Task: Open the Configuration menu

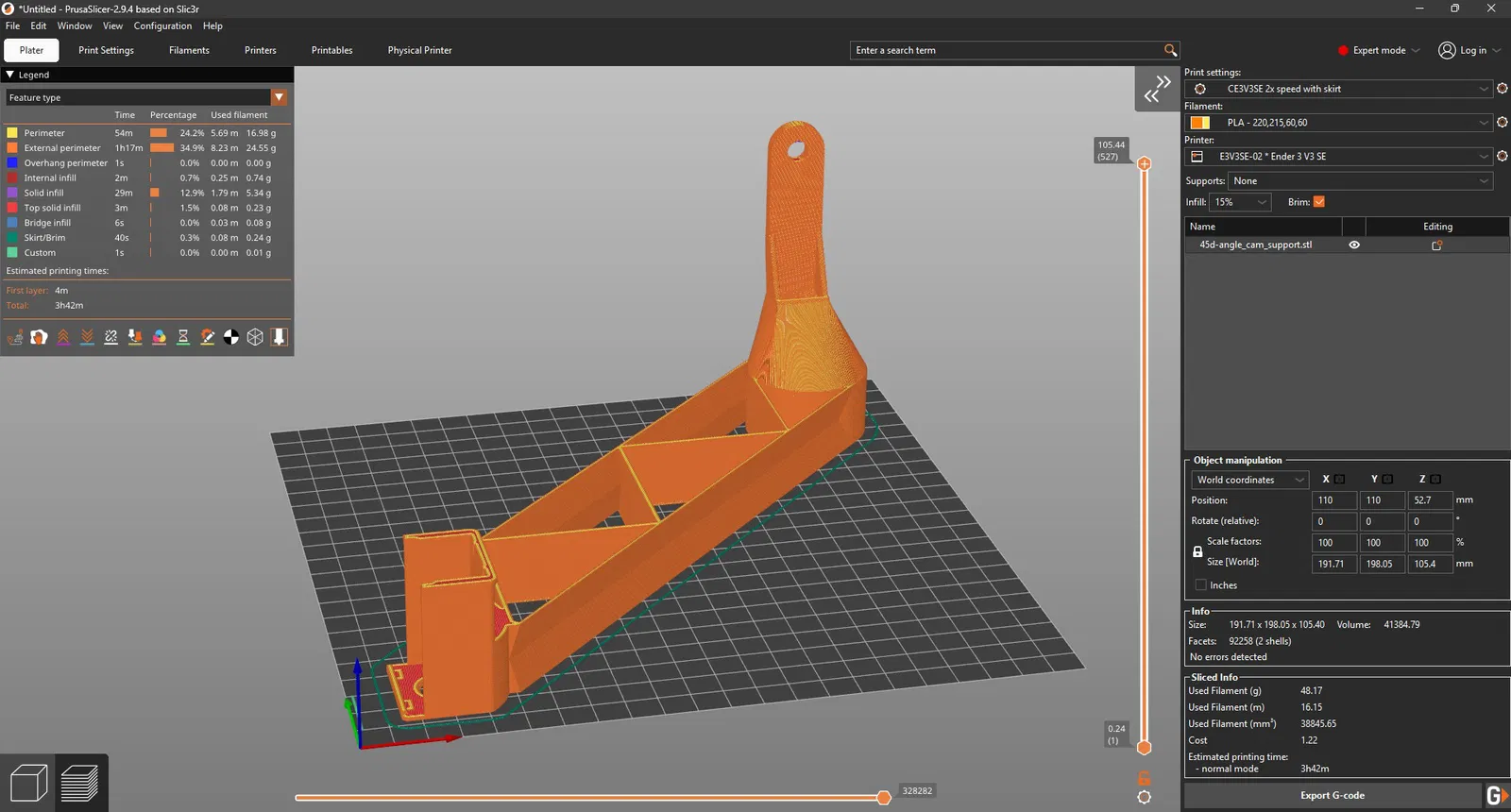Action: tap(162, 25)
